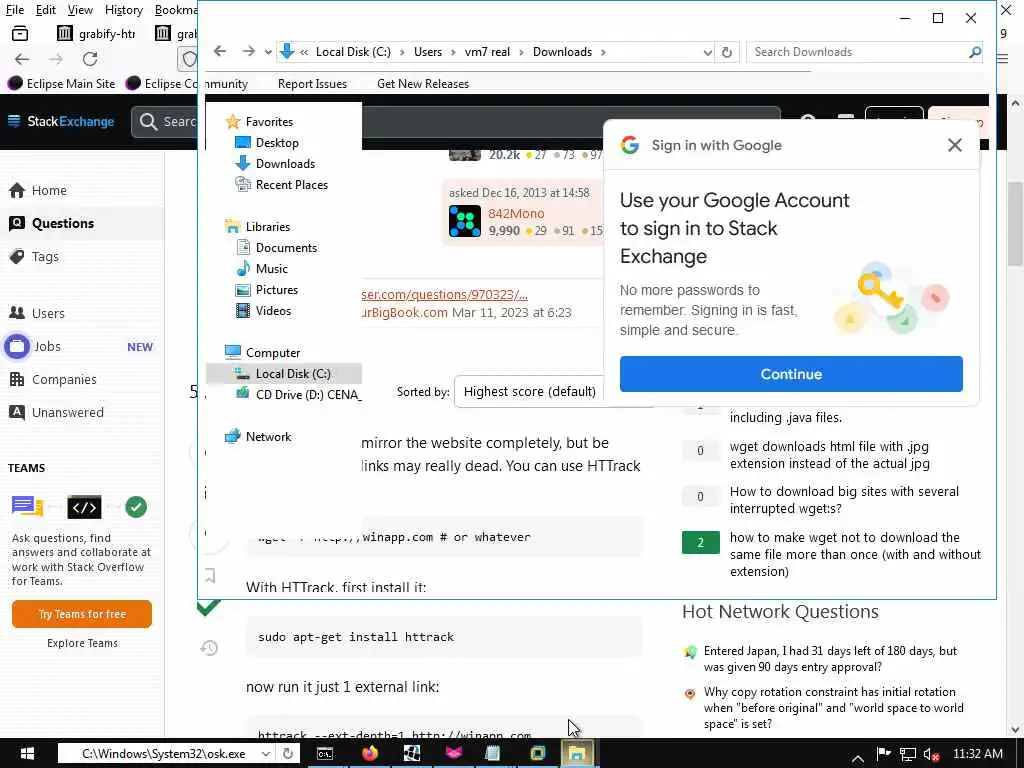Open Firefox View menu
Image resolution: width=1024 pixels, height=768 pixels.
pos(80,10)
